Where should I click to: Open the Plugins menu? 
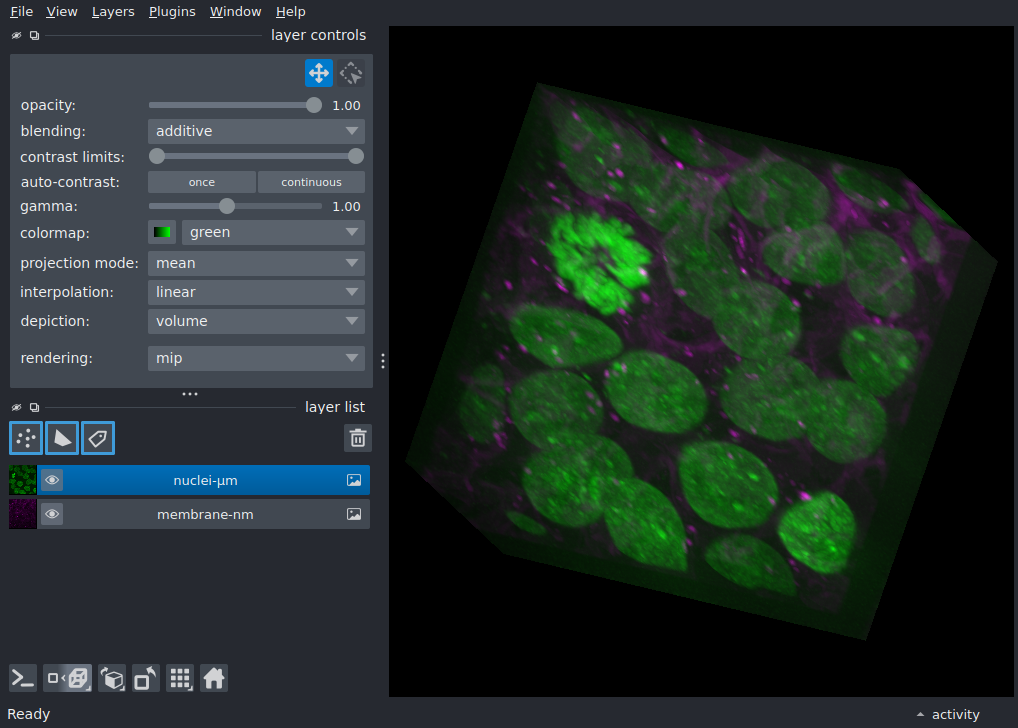(172, 12)
